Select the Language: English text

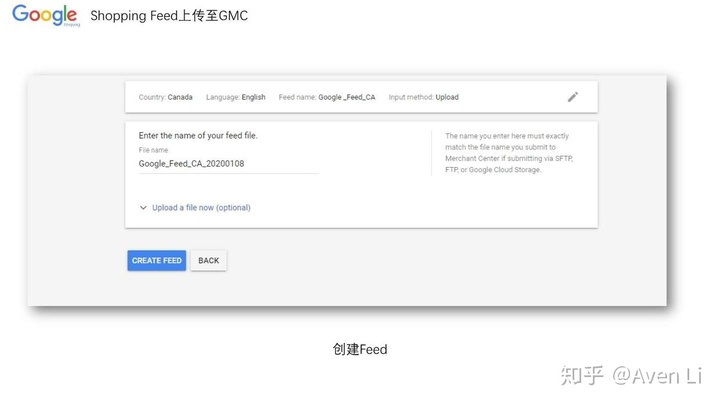coord(236,97)
